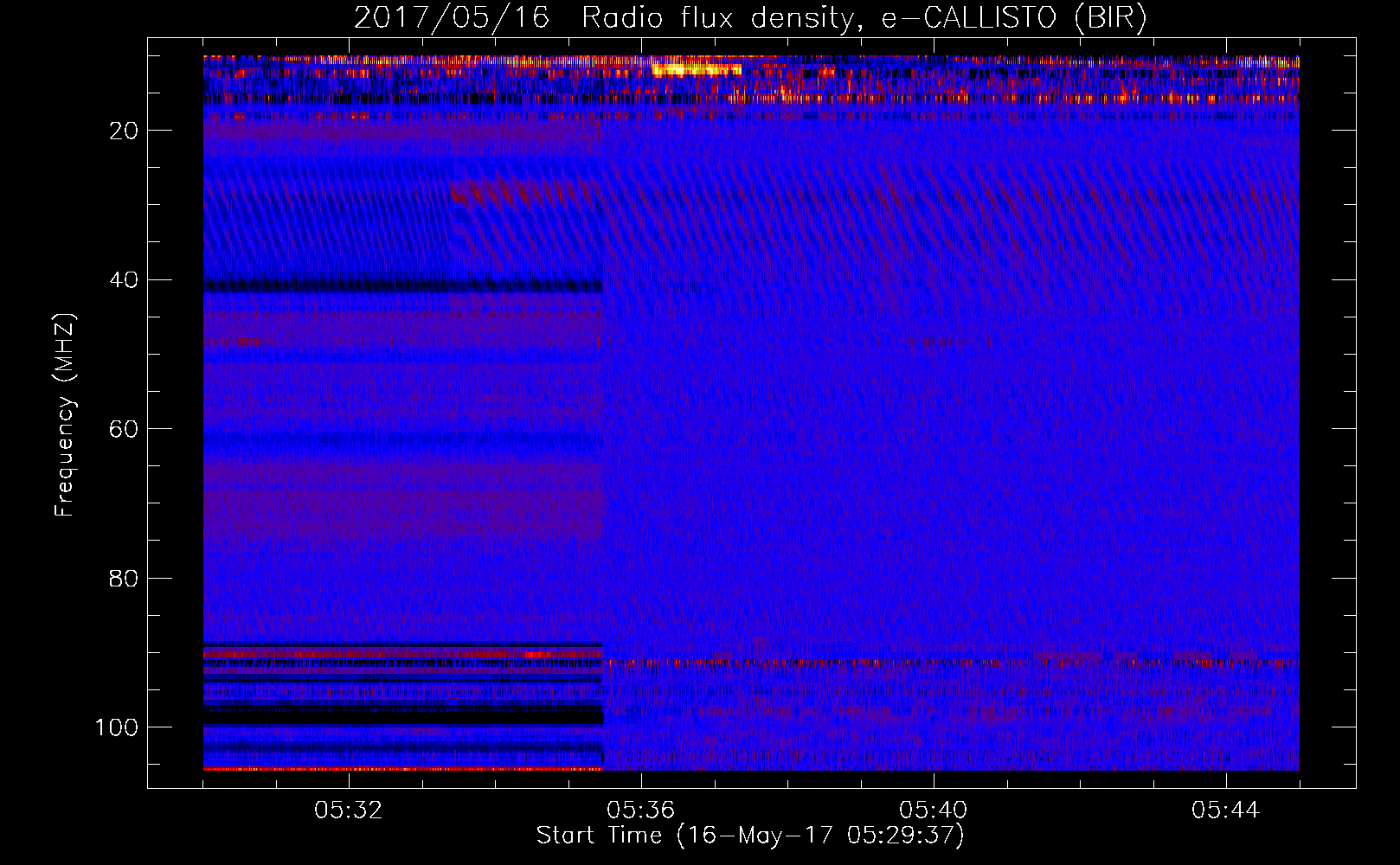Viewport: 1400px width, 865px height.
Task: Click the bright yellow burst near 05:36 at top
Action: (697, 69)
